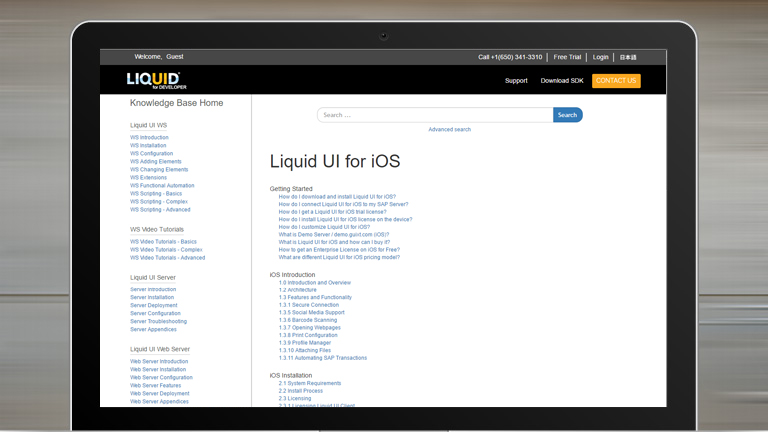The width and height of the screenshot is (768, 432).
Task: Switch to Japanese language link
Action: (x=627, y=57)
